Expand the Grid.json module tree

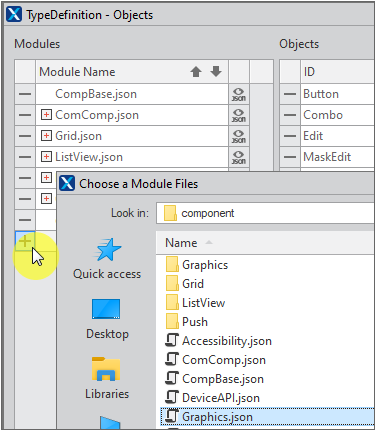pos(46,136)
